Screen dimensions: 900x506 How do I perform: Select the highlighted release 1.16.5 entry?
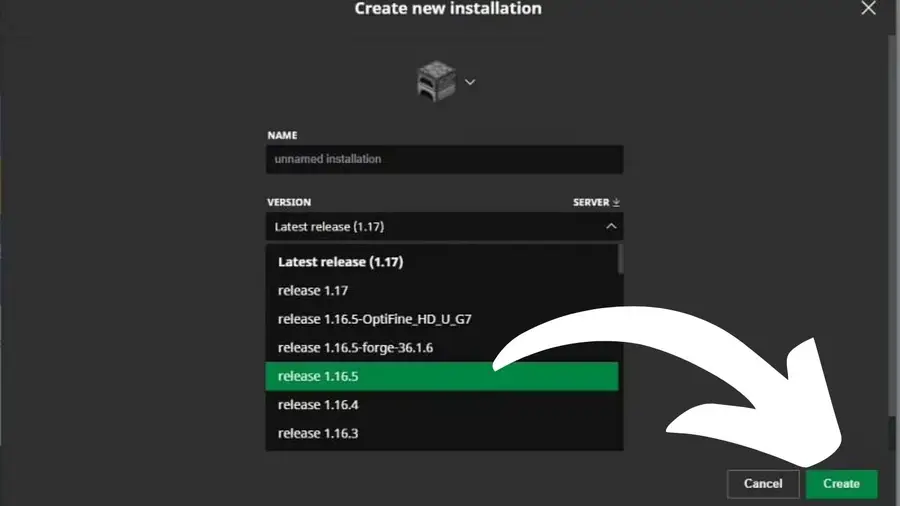point(318,377)
